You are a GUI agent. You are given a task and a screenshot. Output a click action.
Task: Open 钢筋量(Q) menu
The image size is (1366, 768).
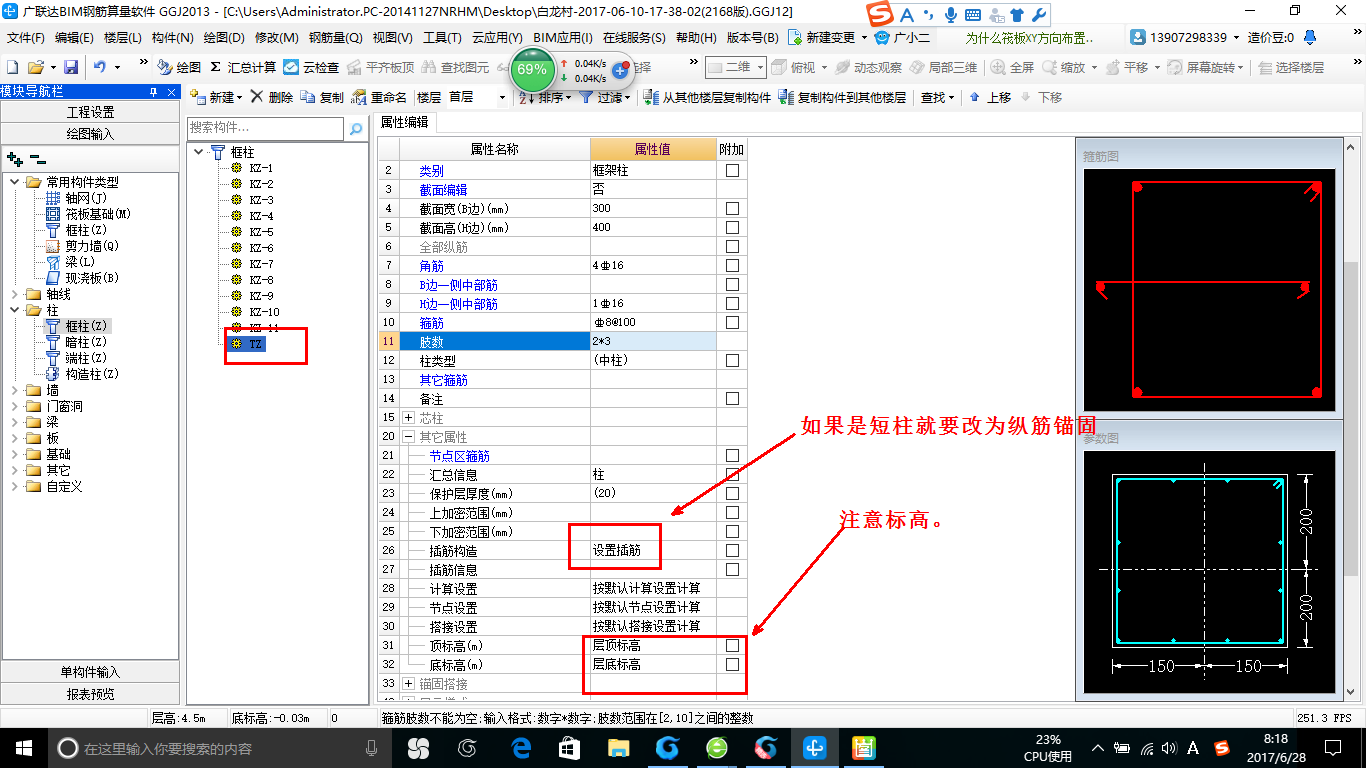pyautogui.click(x=335, y=38)
